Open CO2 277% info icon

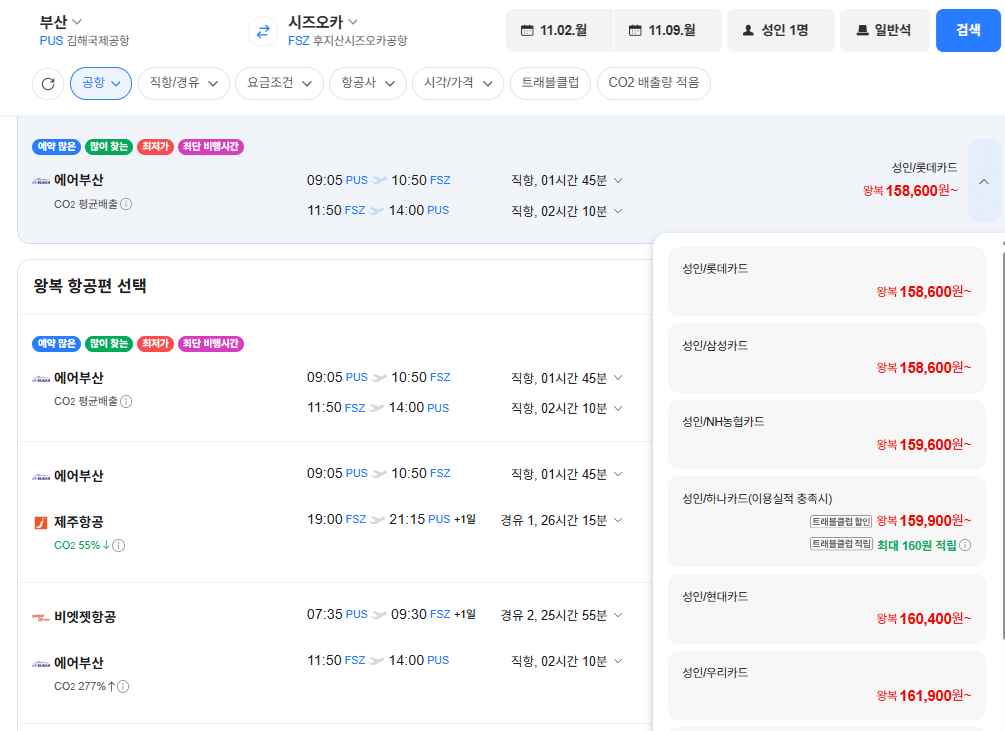click(123, 687)
